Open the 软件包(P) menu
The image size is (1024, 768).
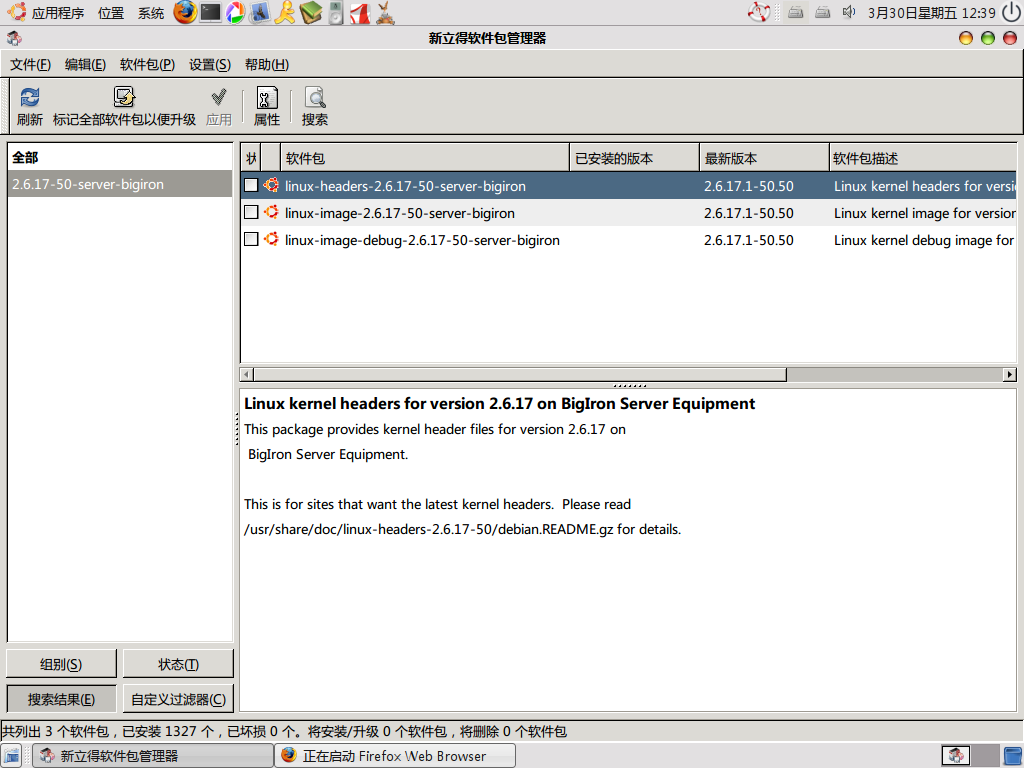(x=148, y=65)
